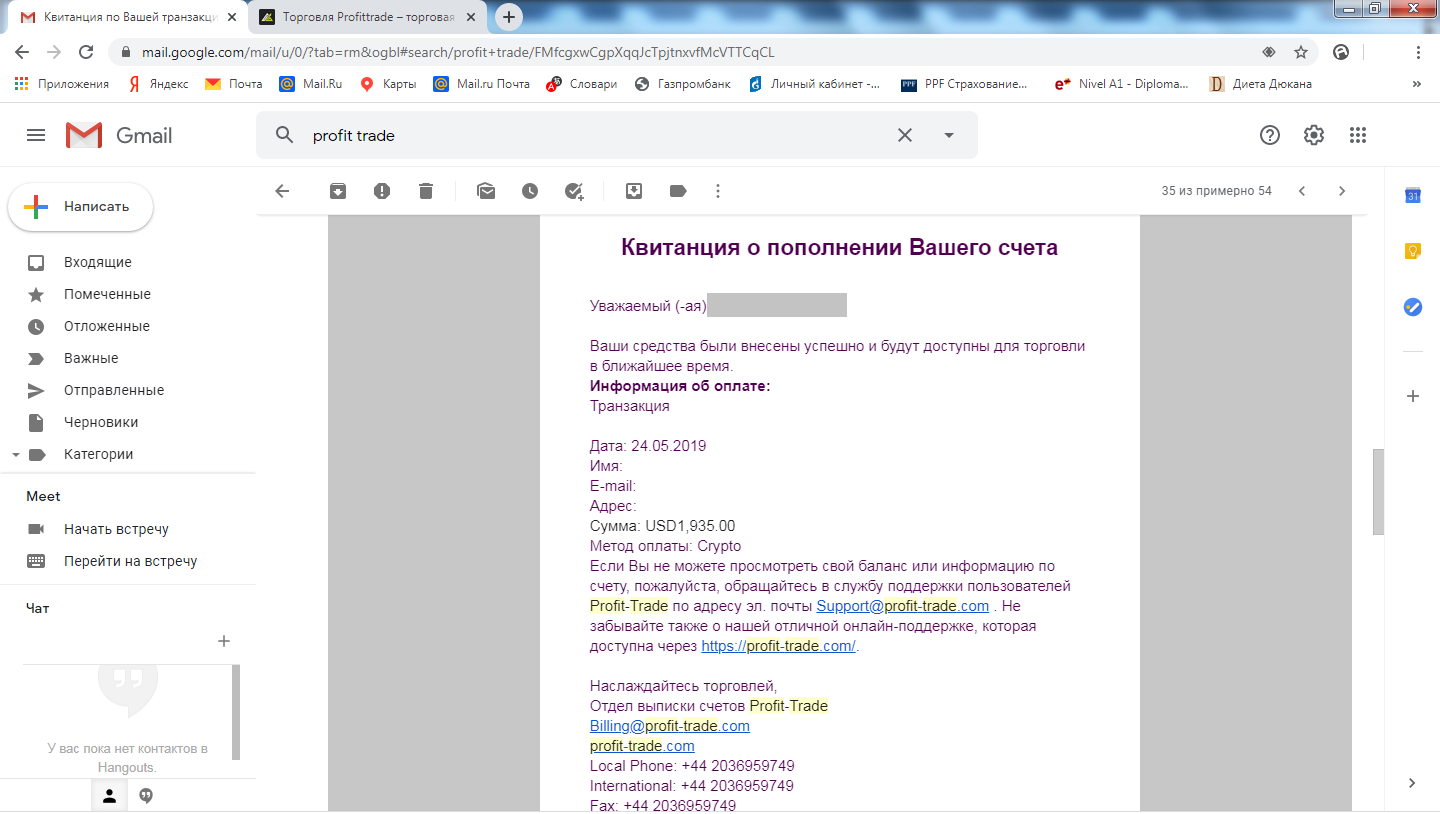Image resolution: width=1440 pixels, height=814 pixels.
Task: Open Google Keep side panel
Action: [x=1413, y=252]
